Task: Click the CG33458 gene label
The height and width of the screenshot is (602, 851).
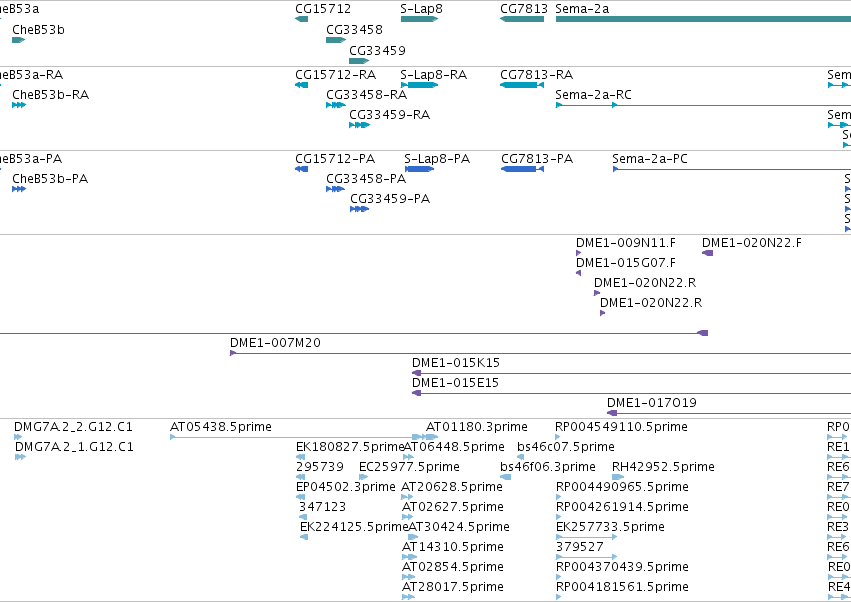Action: (x=354, y=29)
